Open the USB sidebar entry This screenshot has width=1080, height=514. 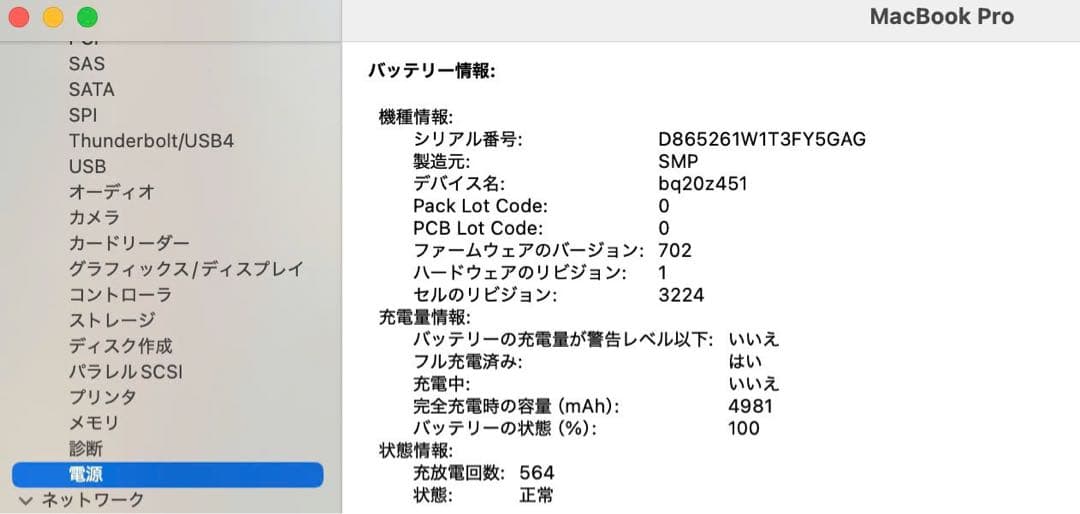pos(87,167)
